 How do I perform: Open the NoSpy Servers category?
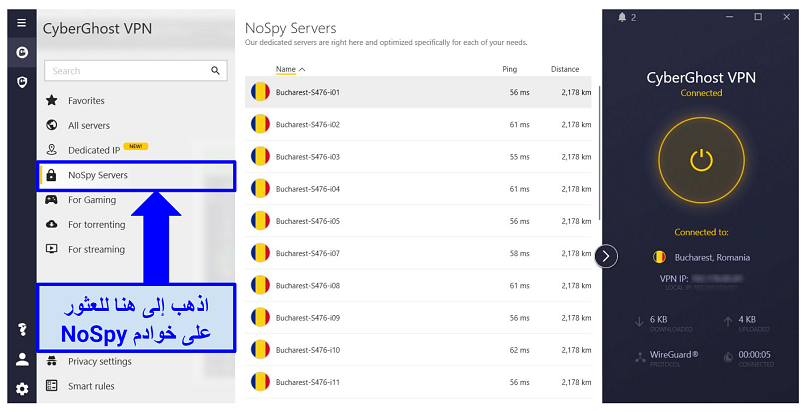136,175
